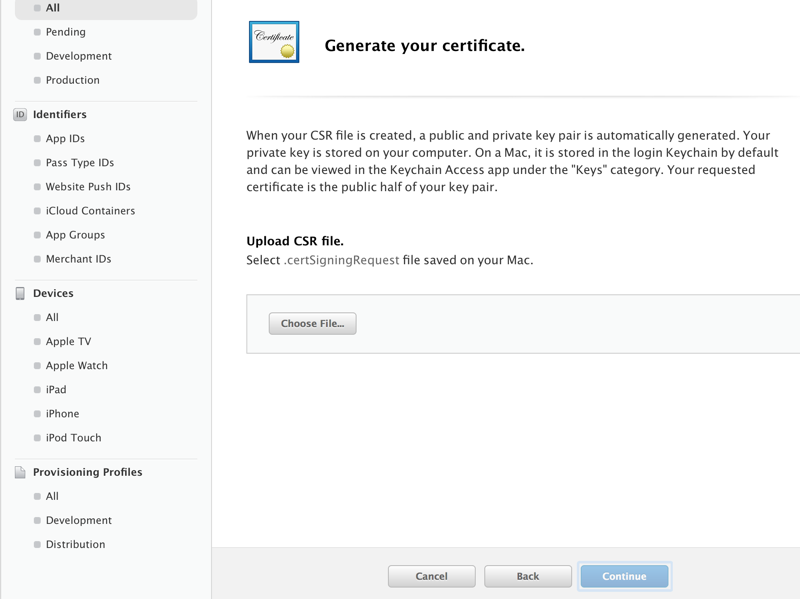Screen dimensions: 800x599
Task: Open iCloud Containers section
Action: click(90, 211)
